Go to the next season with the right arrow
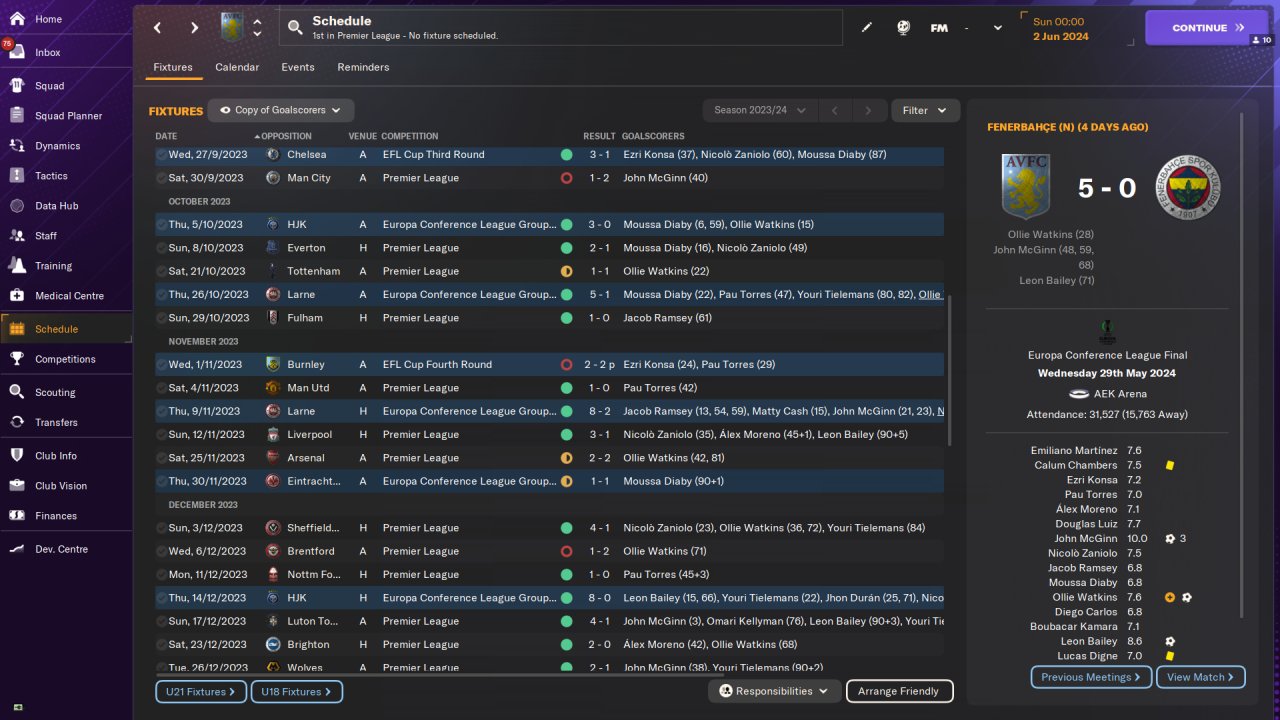The height and width of the screenshot is (720, 1280). 869,111
